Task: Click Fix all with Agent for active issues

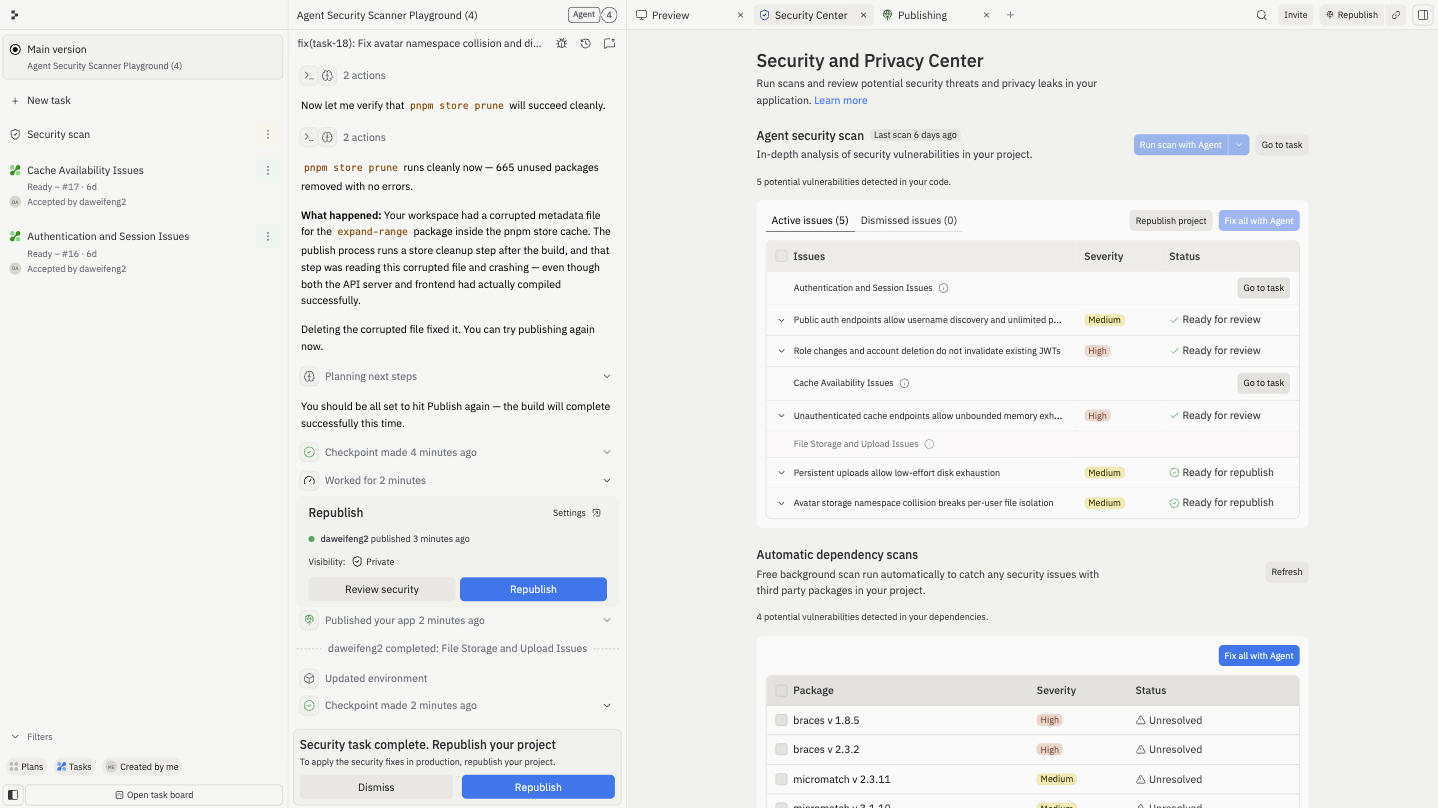Action: (1258, 220)
